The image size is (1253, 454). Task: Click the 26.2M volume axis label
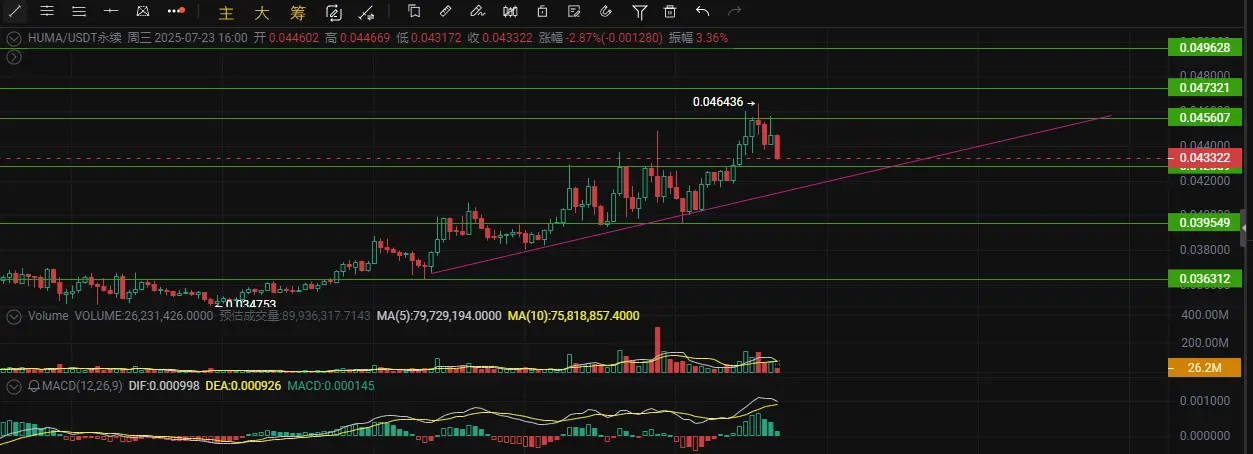(x=1204, y=368)
